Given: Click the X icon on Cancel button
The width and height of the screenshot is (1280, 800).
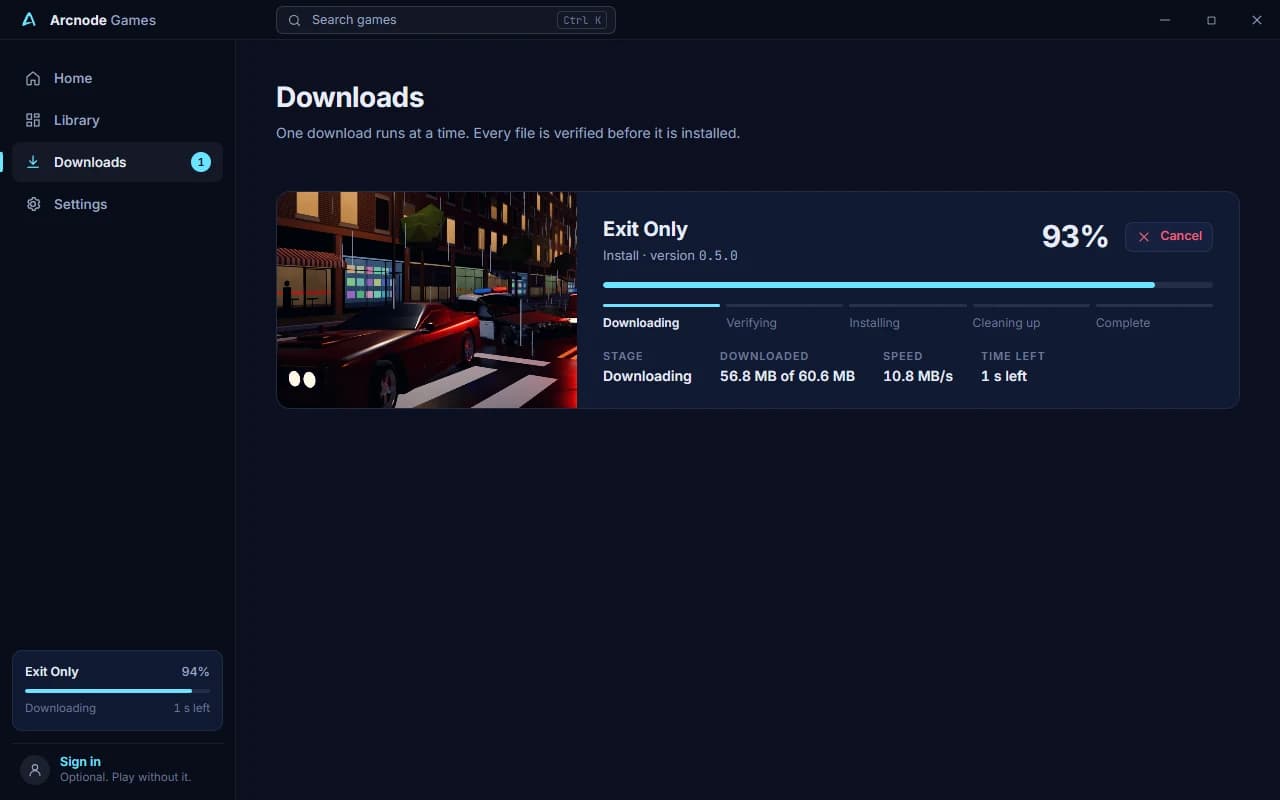Looking at the screenshot, I should click(1144, 237).
